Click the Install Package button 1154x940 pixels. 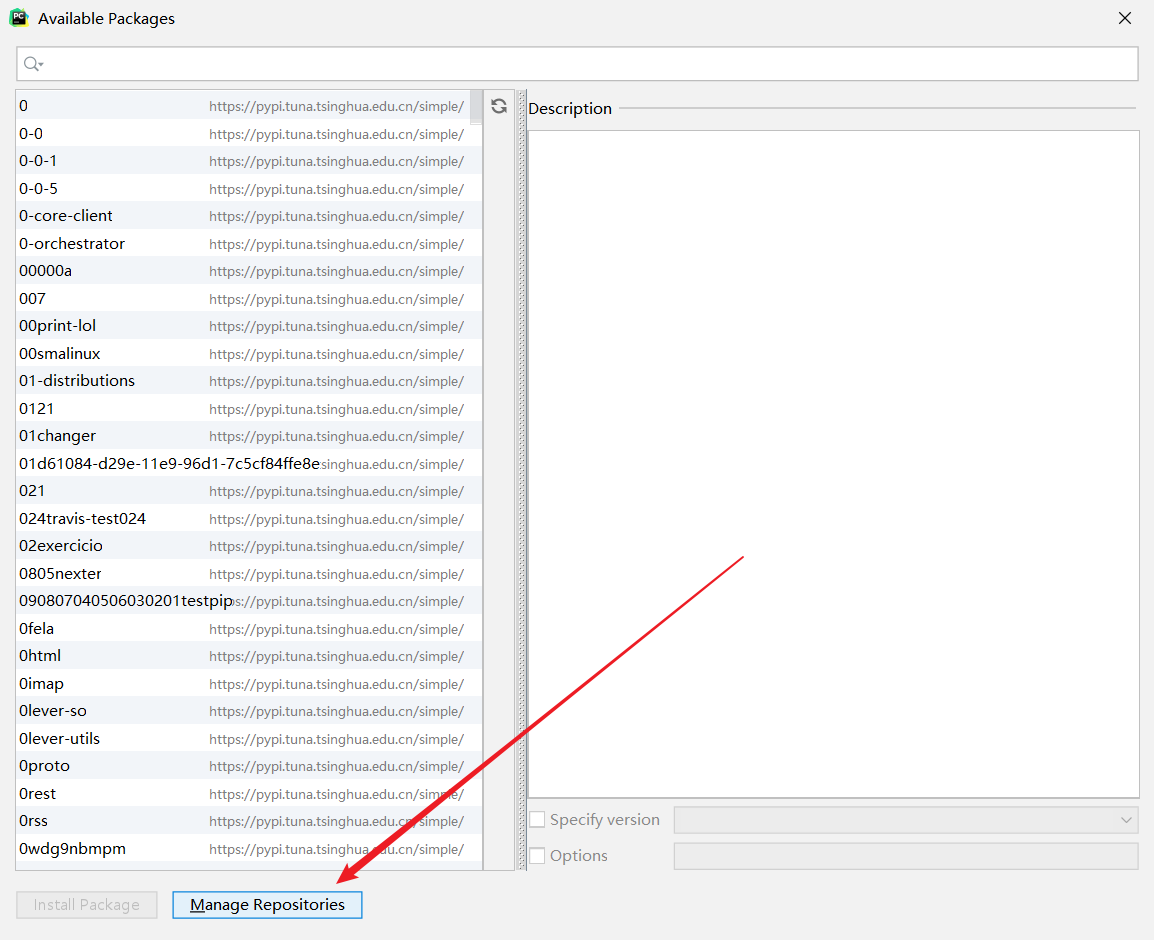[87, 905]
